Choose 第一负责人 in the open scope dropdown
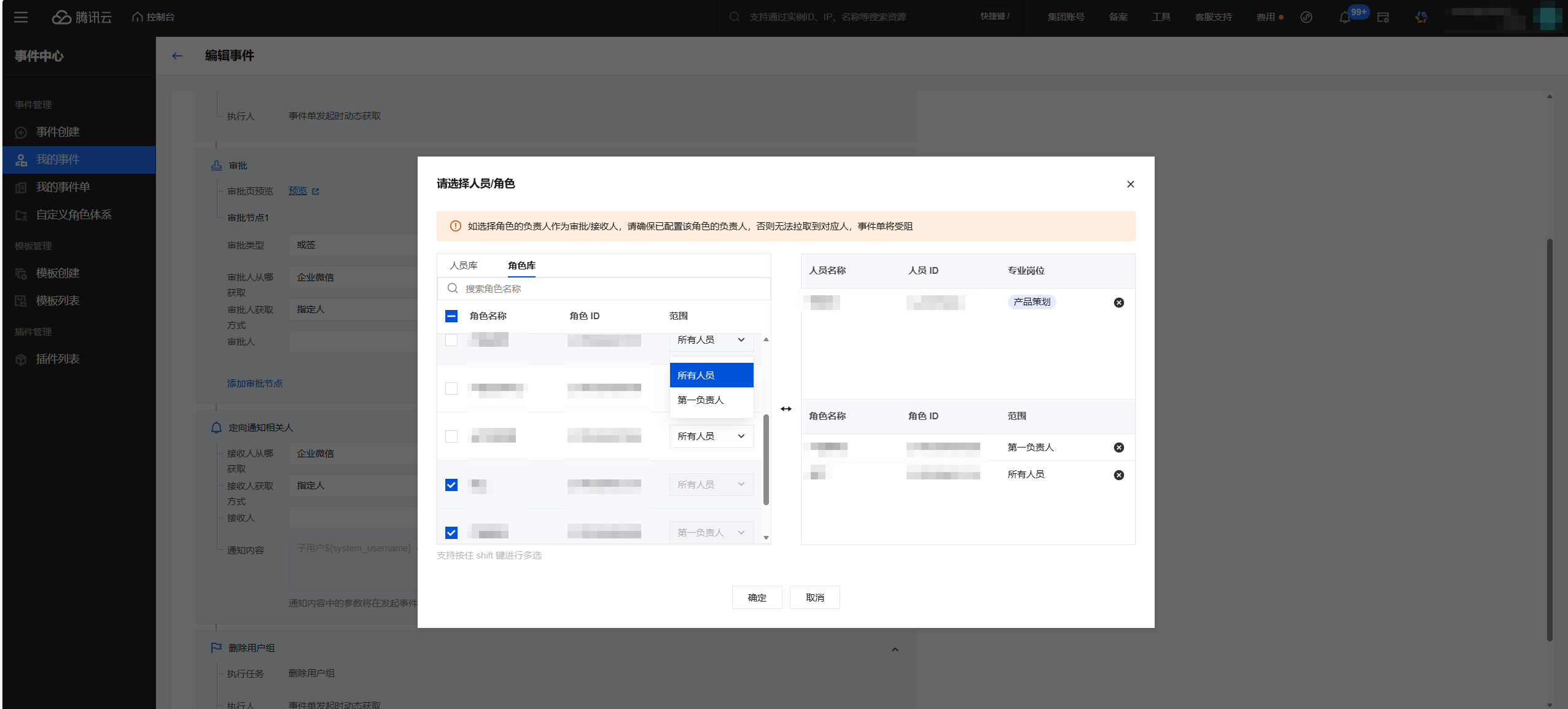Viewport: 1568px width, 709px height. coord(711,400)
